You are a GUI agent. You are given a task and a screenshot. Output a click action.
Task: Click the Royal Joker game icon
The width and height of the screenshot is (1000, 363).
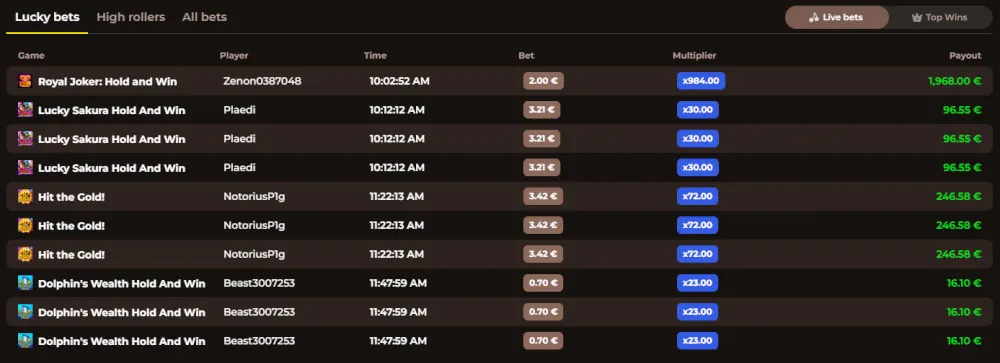25,81
